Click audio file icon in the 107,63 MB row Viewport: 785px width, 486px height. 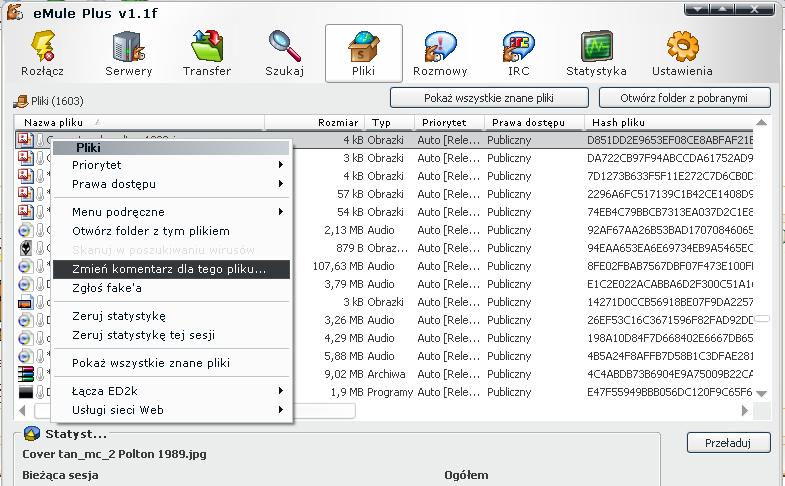(x=25, y=266)
